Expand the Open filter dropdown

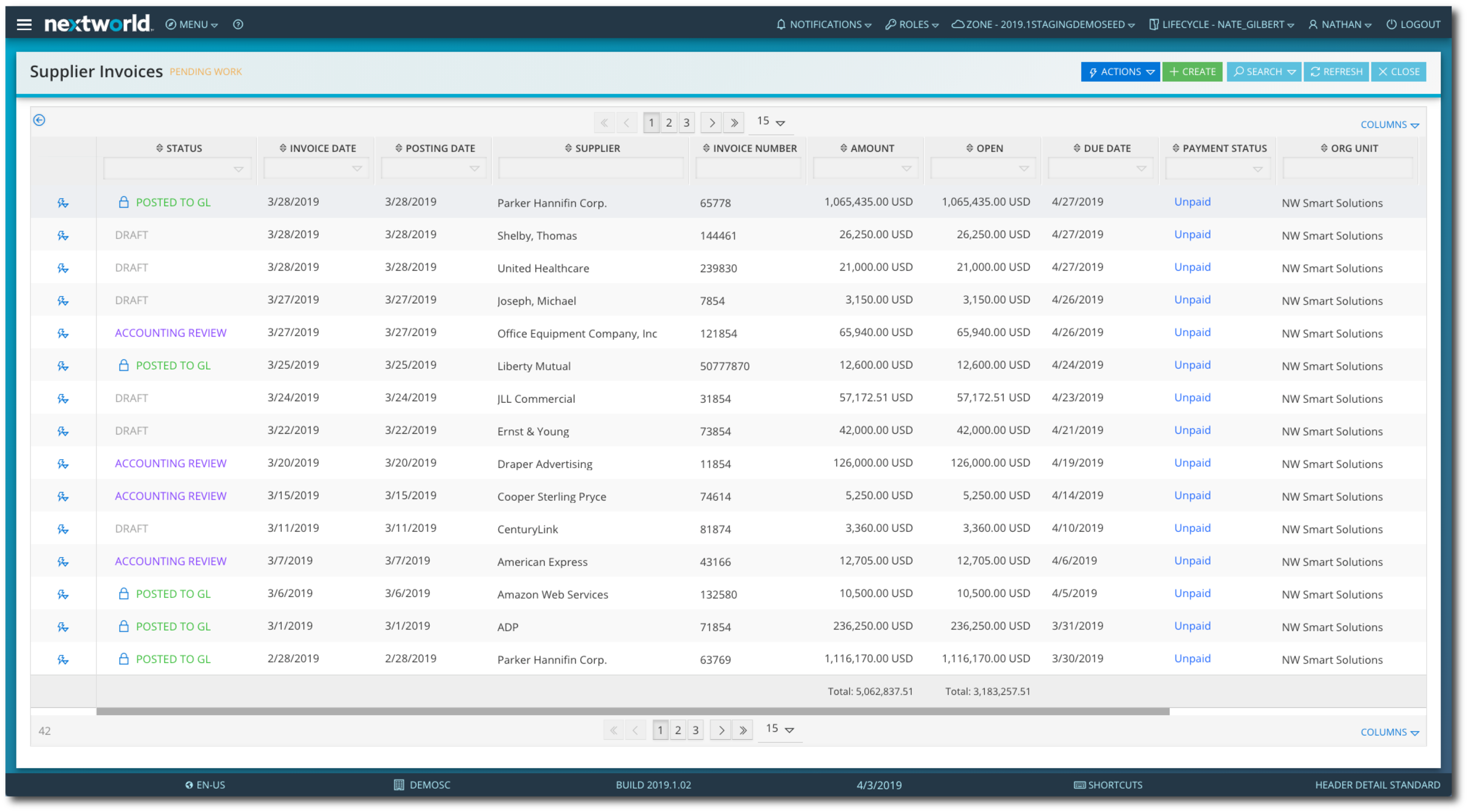click(1024, 169)
